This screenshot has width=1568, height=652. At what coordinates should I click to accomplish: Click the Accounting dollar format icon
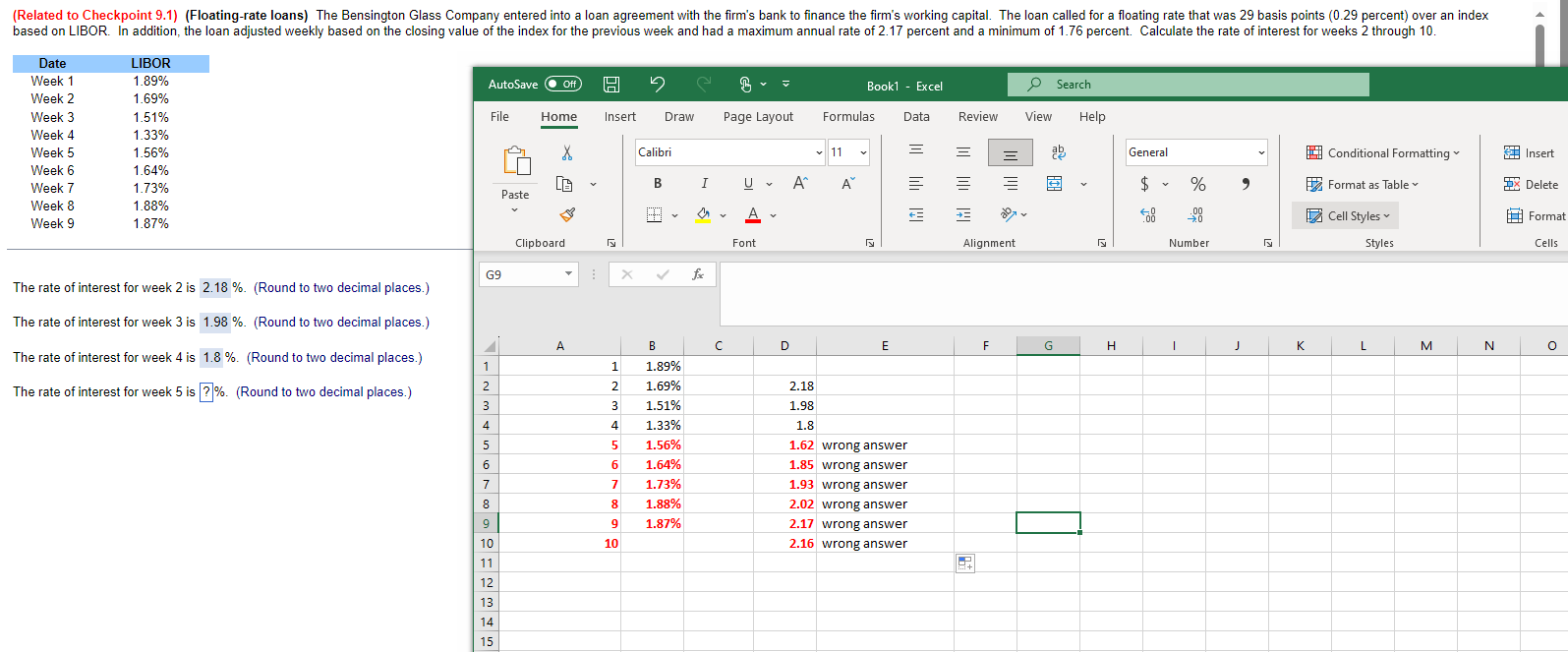click(x=1144, y=184)
